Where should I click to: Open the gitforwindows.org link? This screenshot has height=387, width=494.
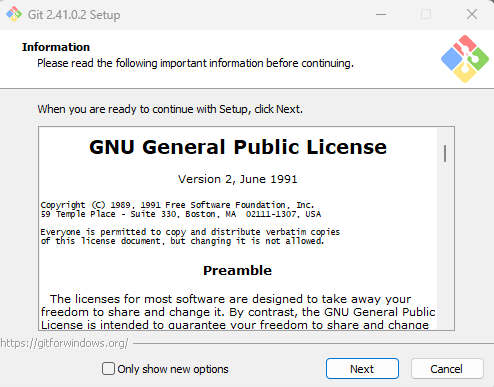tap(64, 343)
